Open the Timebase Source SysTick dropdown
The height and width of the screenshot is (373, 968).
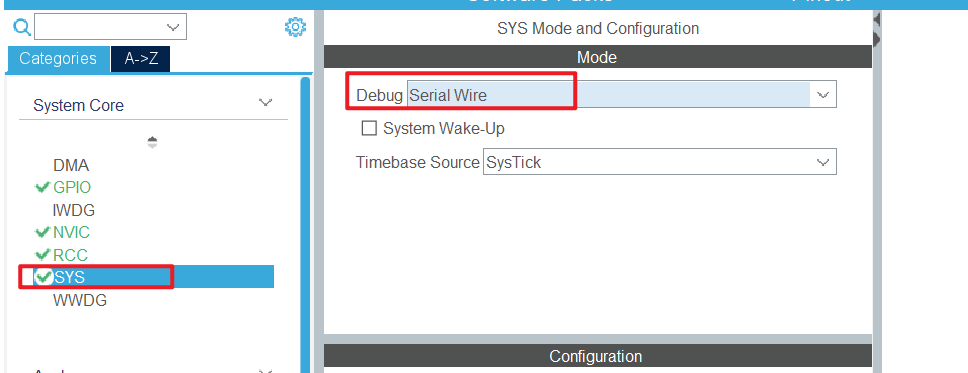click(x=659, y=162)
